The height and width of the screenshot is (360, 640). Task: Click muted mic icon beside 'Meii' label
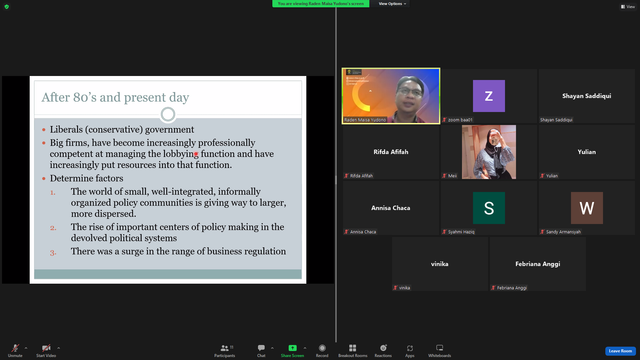tap(444, 176)
